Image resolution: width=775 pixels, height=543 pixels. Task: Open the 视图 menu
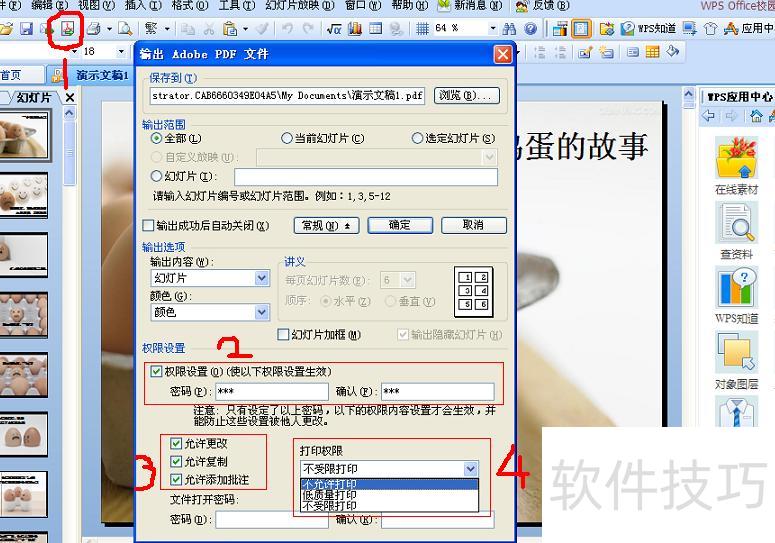tap(97, 5)
